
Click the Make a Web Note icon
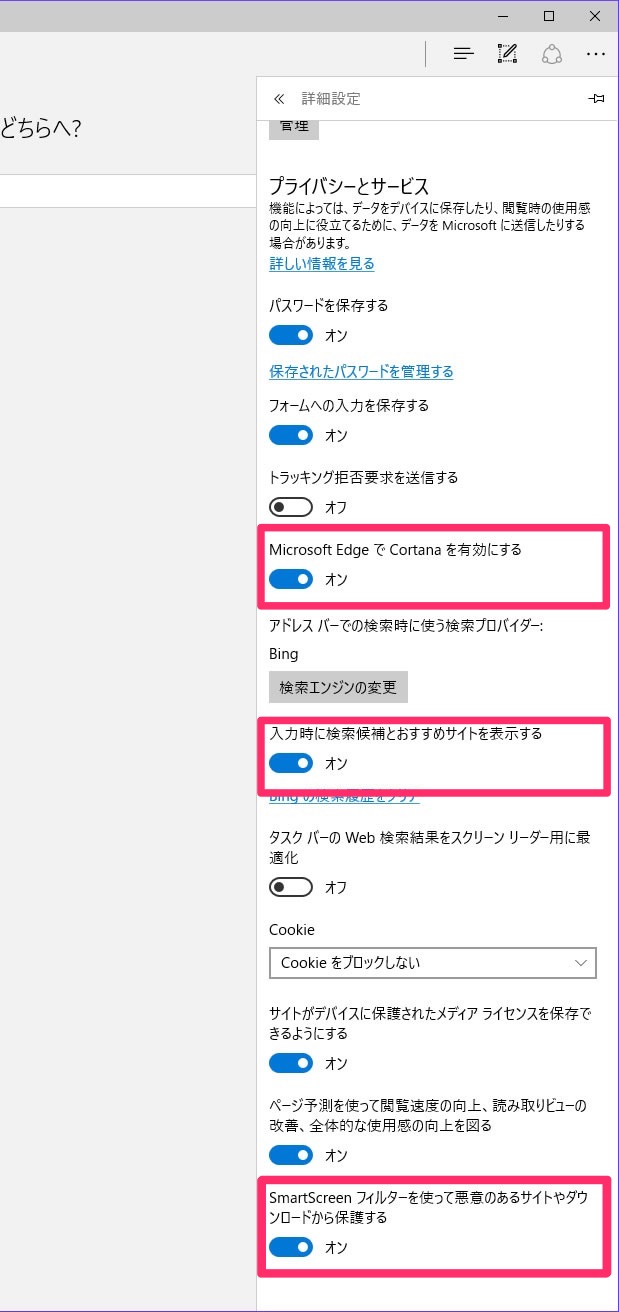point(507,54)
